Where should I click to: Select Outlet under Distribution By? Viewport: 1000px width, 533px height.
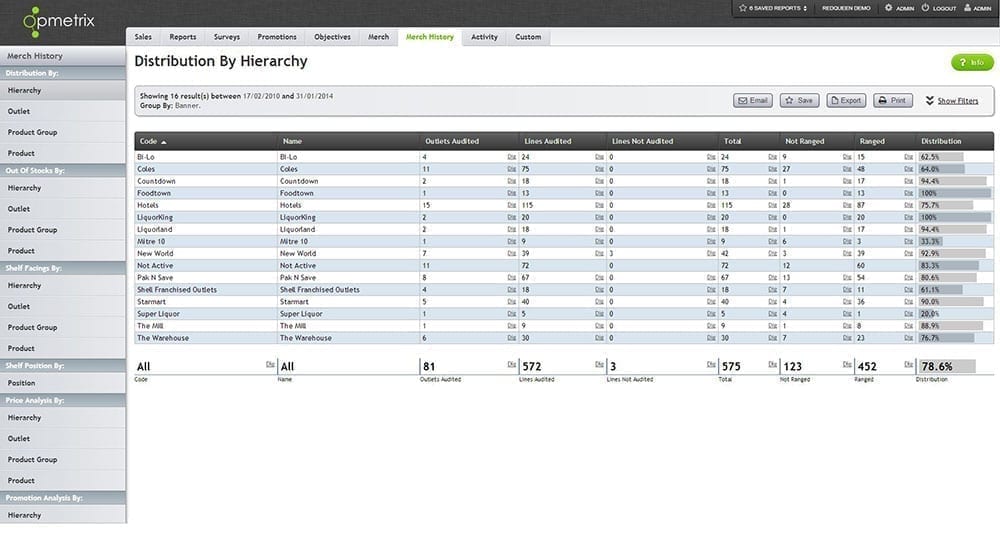(x=62, y=112)
